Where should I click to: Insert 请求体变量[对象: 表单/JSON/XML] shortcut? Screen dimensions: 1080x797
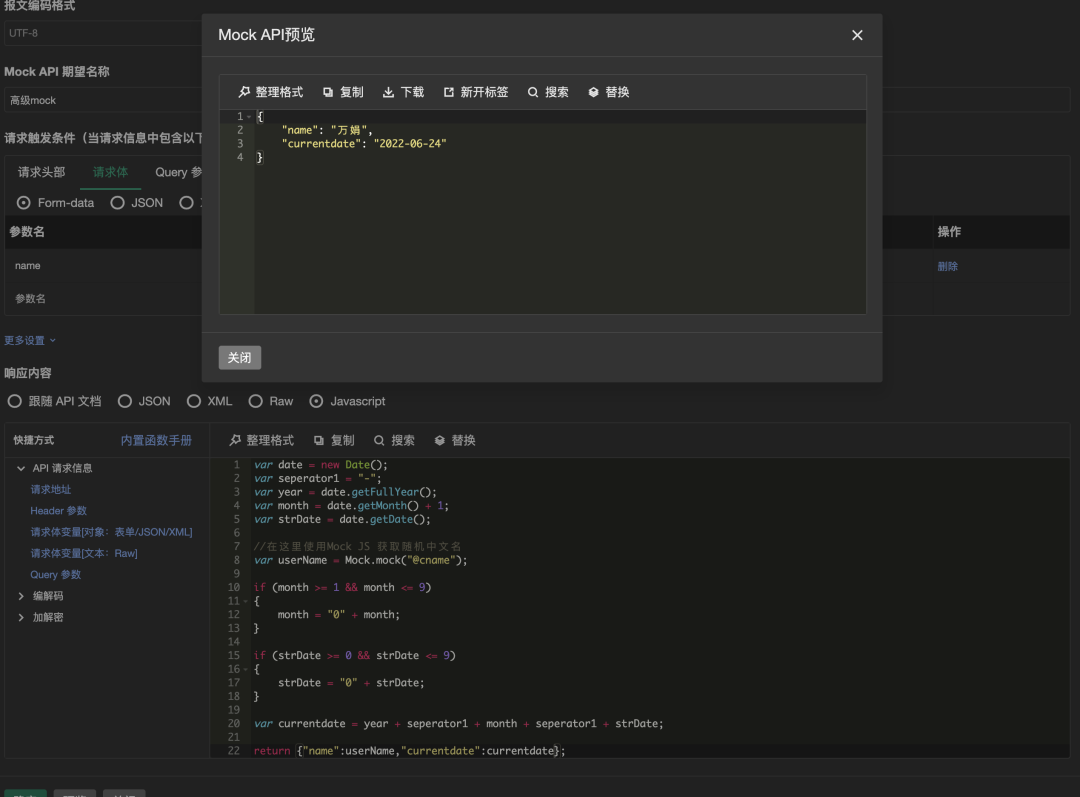point(112,532)
